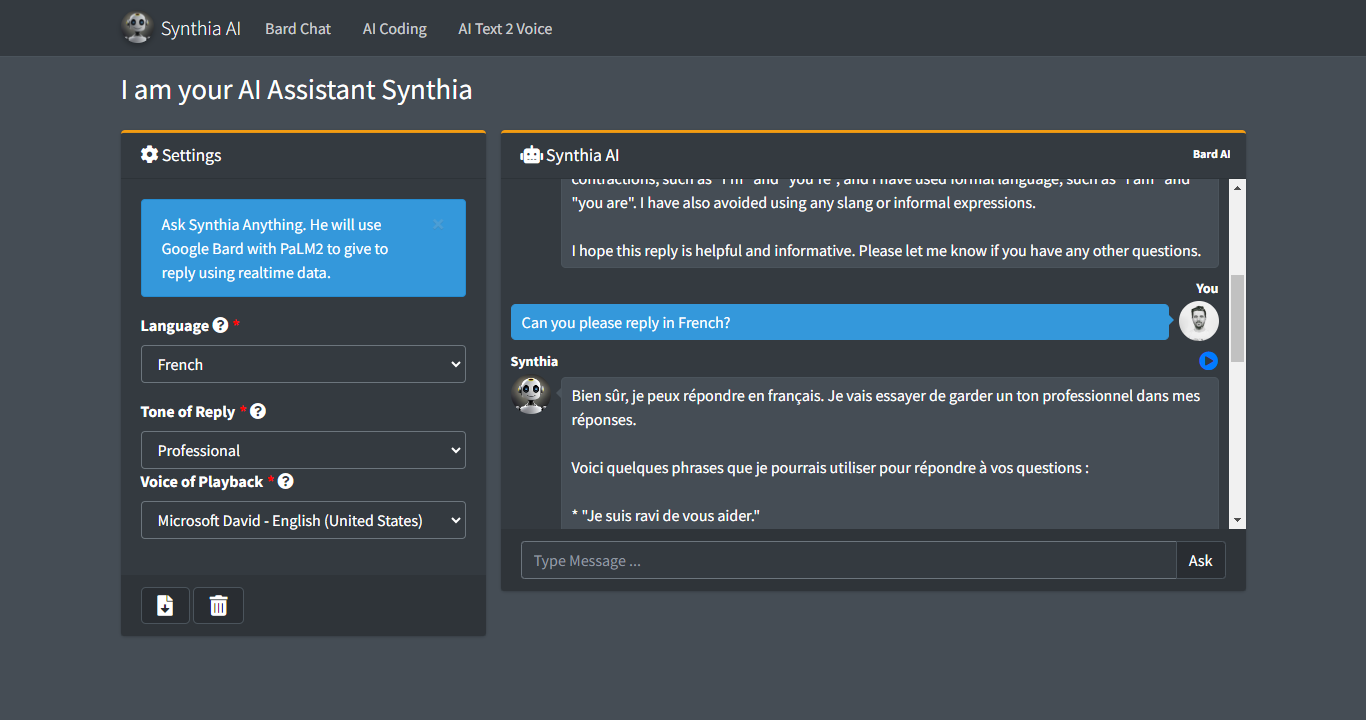
Task: Click the Synthia robot logo in navbar
Action: [x=137, y=28]
